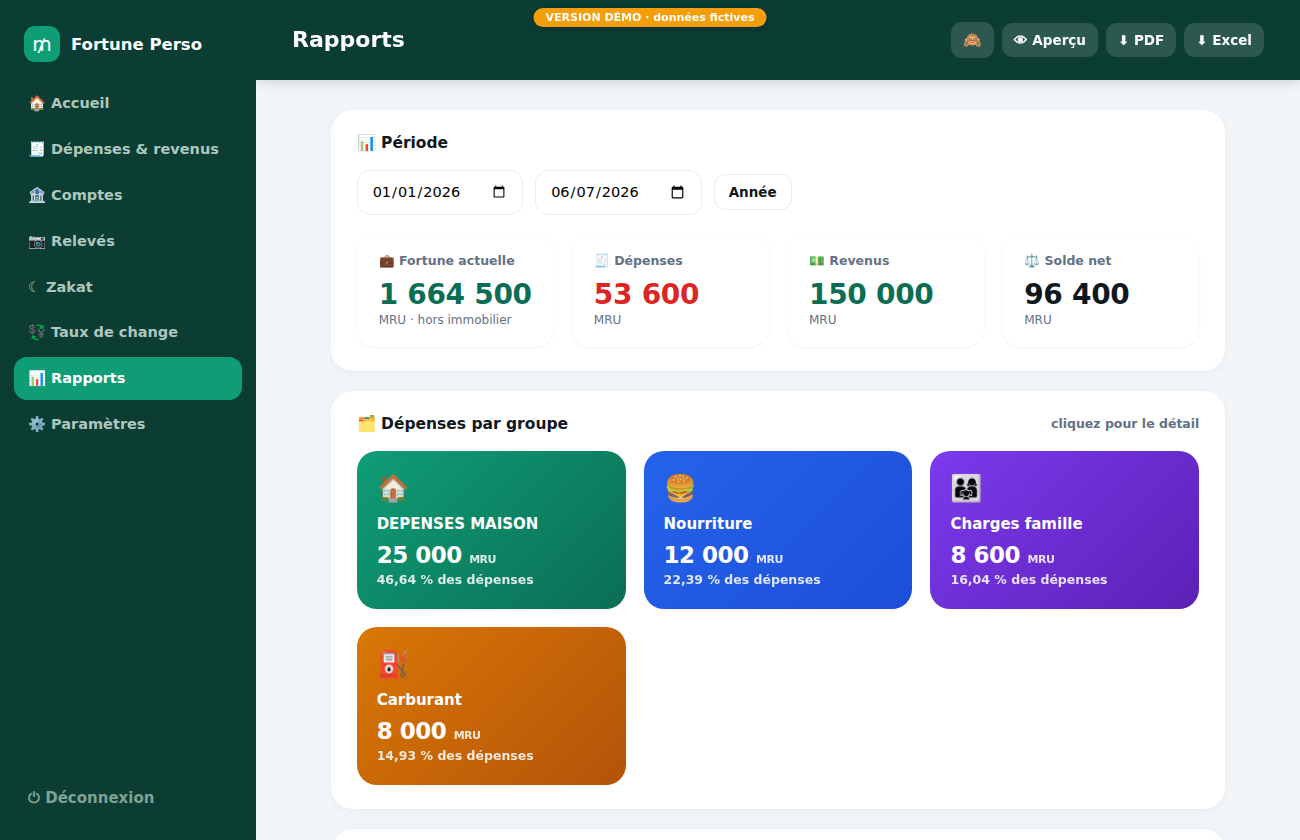Click the '14,93 % des dépenses' text
The image size is (1300, 840).
click(x=455, y=756)
